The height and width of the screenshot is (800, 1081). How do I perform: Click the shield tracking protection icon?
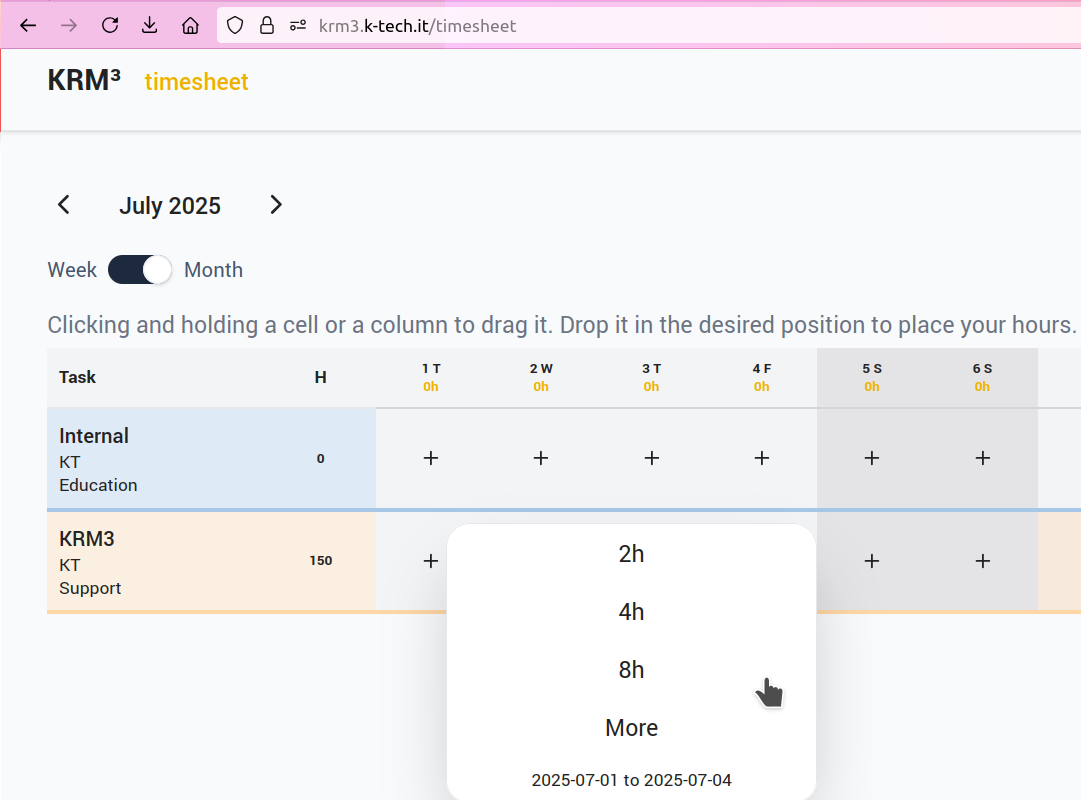coord(235,26)
